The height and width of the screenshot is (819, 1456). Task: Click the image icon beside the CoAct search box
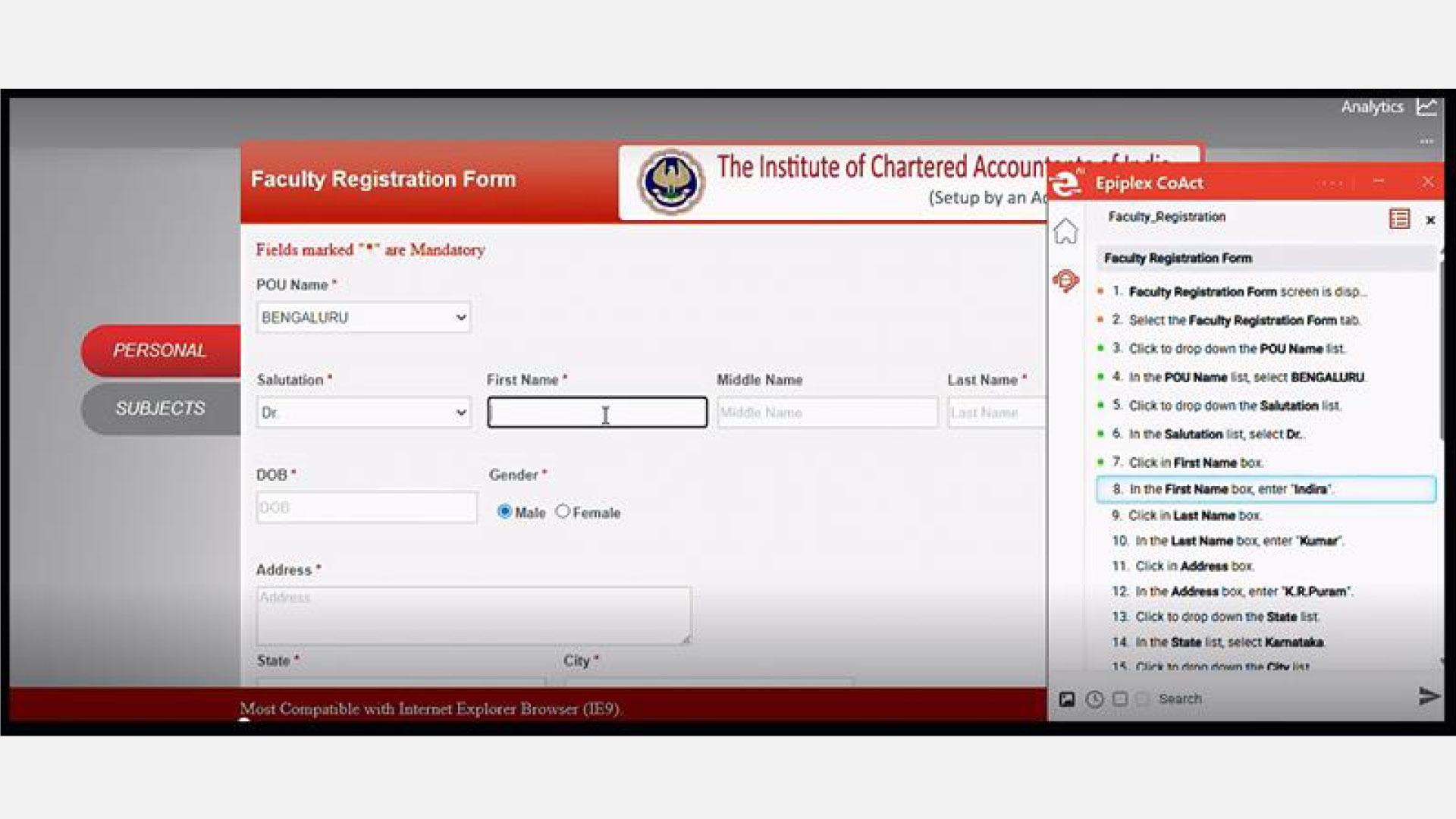coord(1067,699)
